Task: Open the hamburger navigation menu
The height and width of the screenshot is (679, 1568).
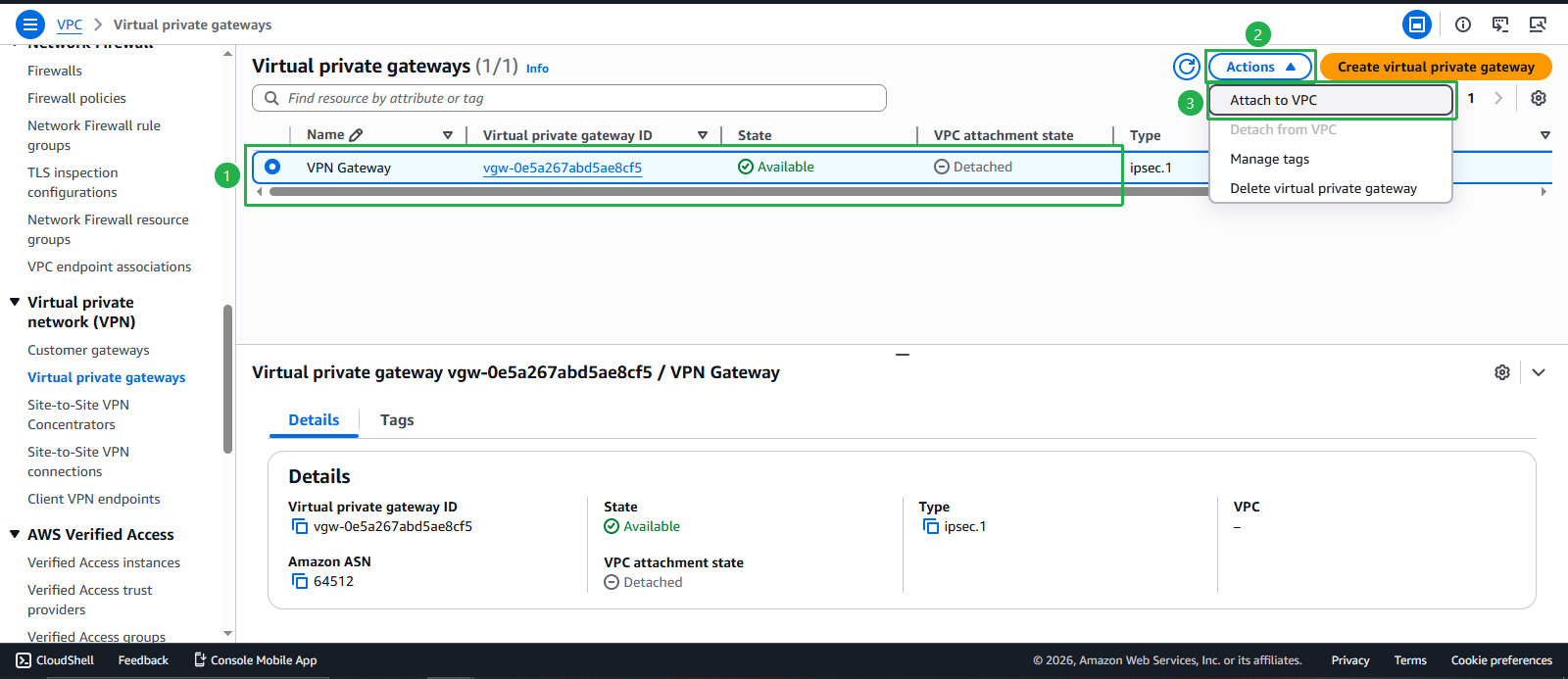Action: click(x=30, y=24)
